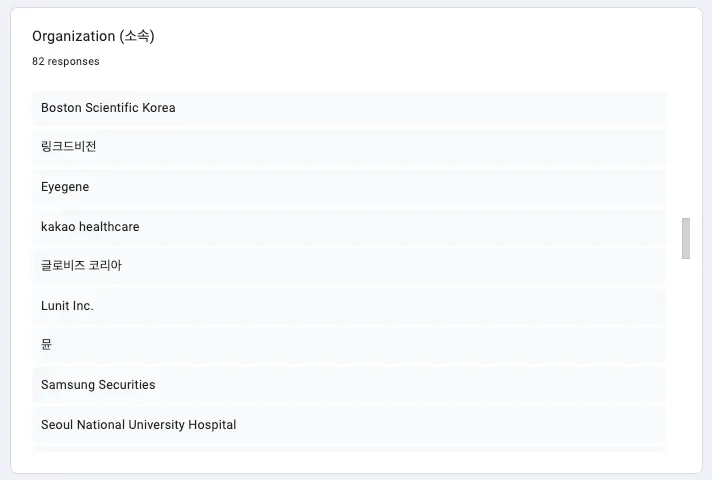Click blank area right of Lunit Inc. row
Image resolution: width=712 pixels, height=480 pixels.
pyautogui.click(x=379, y=306)
